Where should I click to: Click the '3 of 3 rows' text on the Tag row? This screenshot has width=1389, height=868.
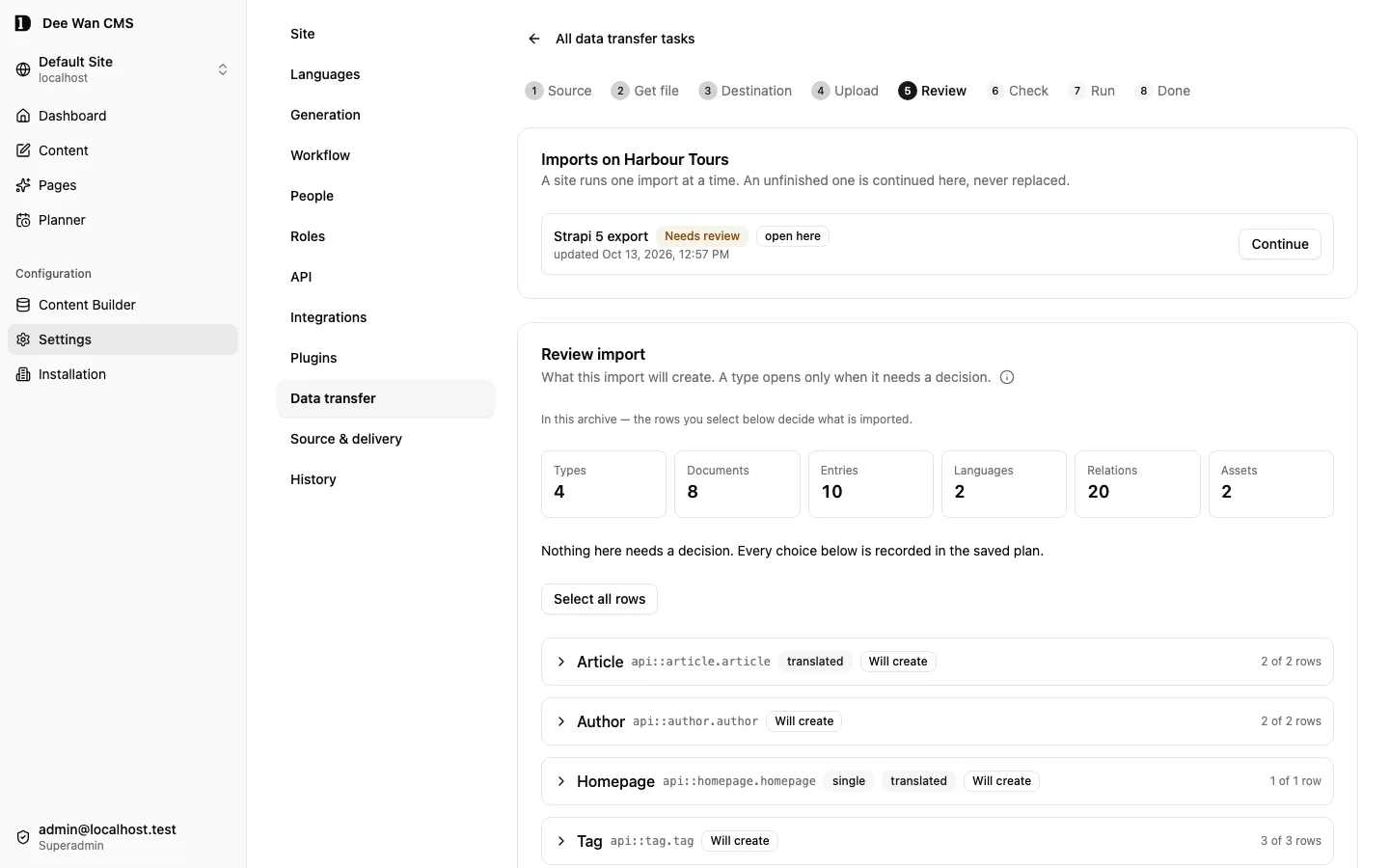[1291, 841]
